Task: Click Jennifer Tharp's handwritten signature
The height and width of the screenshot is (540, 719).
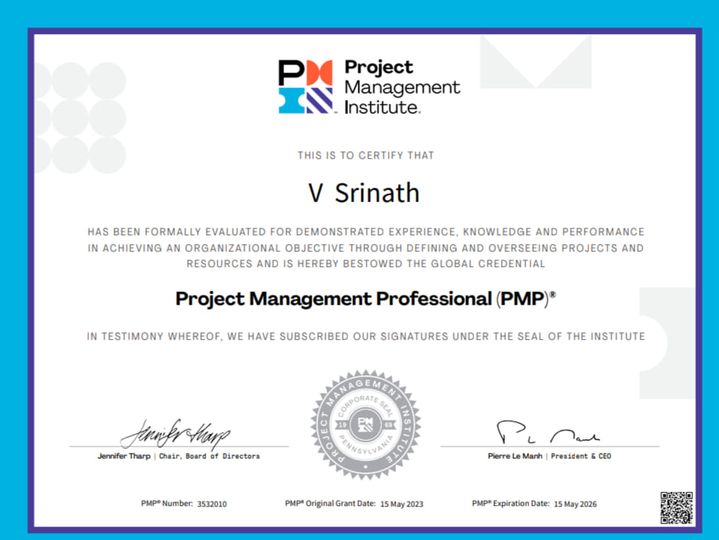Action: (175, 433)
